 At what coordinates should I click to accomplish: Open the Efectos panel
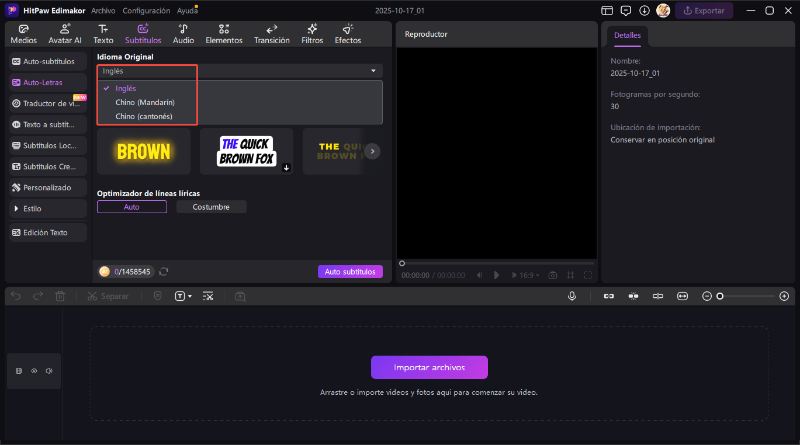pos(348,34)
